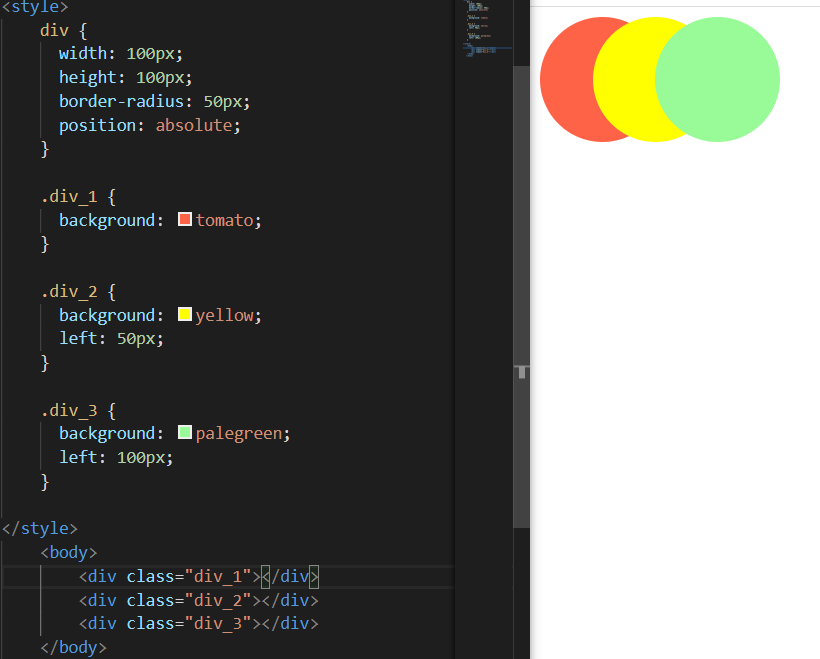This screenshot has width=820, height=659.
Task: Click the opening '<body>' tag
Action: pos(69,552)
